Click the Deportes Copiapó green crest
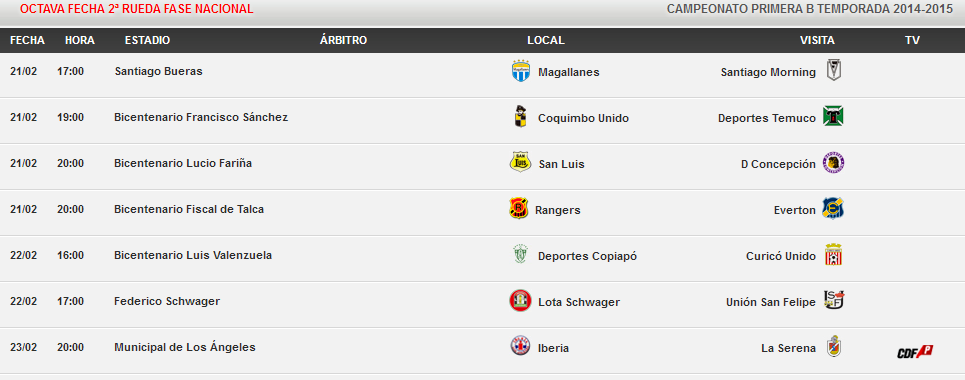This screenshot has width=965, height=380. click(521, 254)
